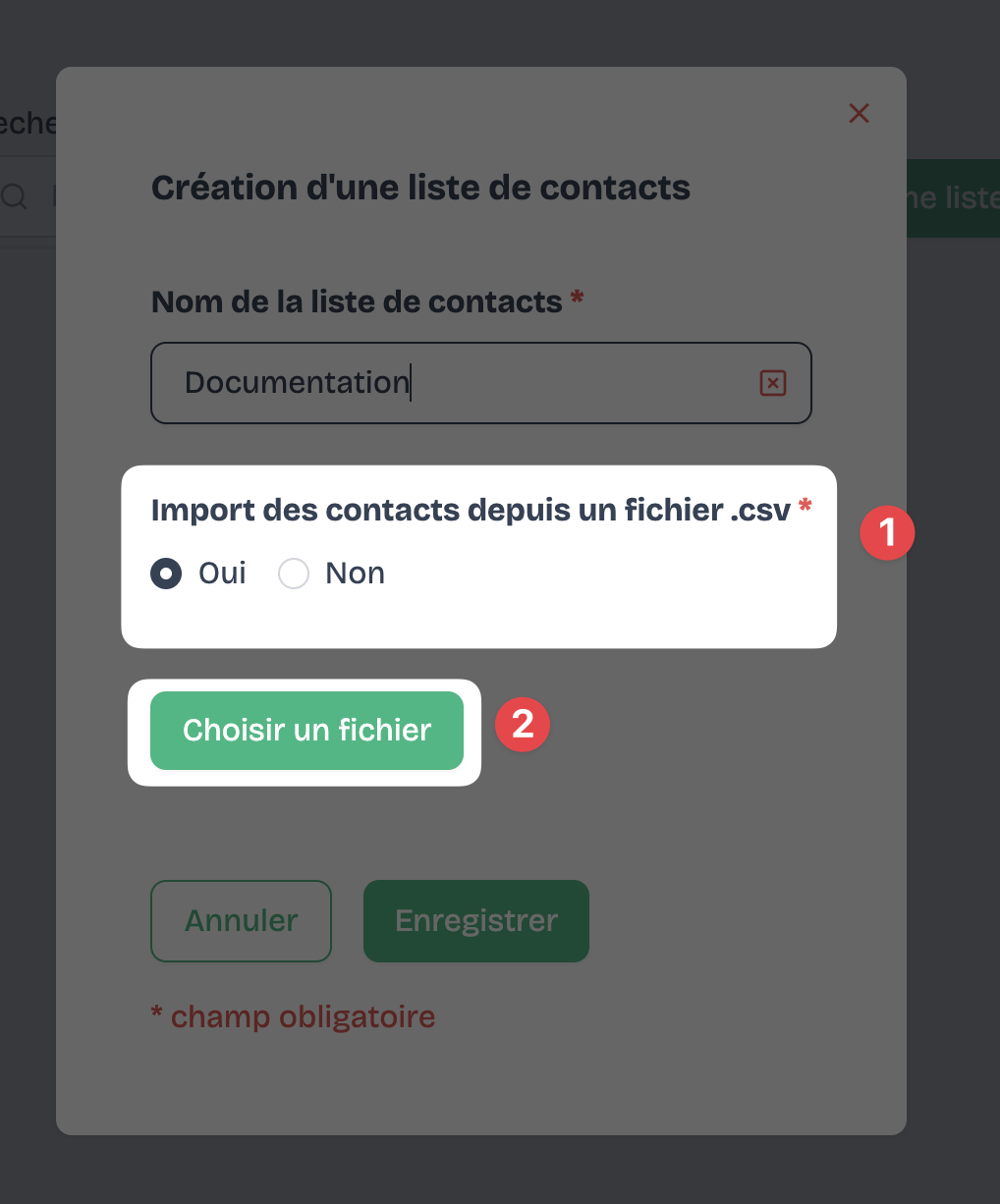Screen dimensions: 1000x1204
Task: Click the red numbered badge 1
Action: (887, 532)
